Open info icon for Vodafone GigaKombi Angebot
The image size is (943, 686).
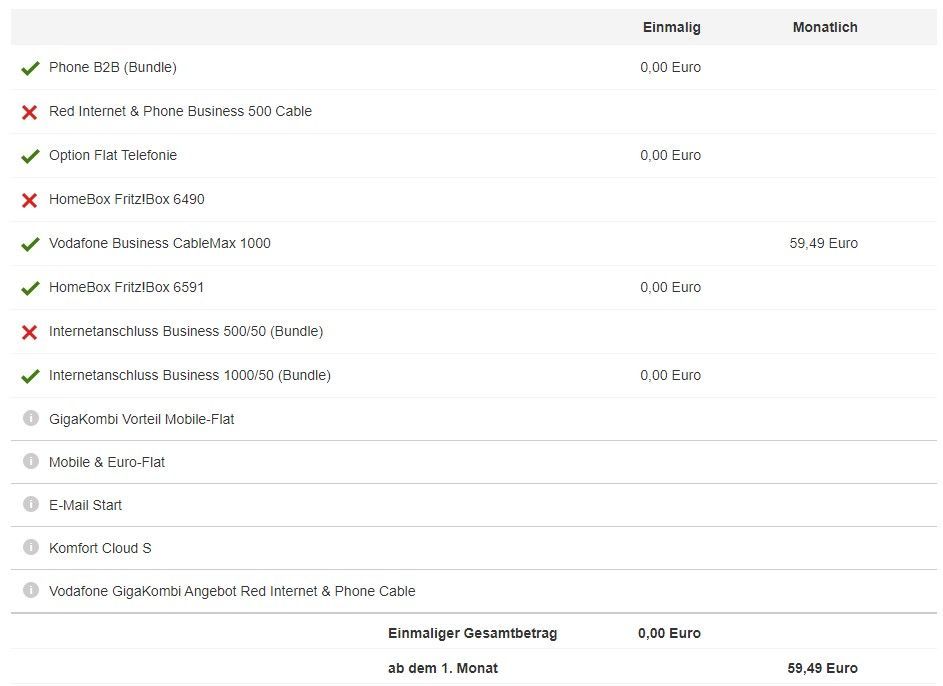31,590
